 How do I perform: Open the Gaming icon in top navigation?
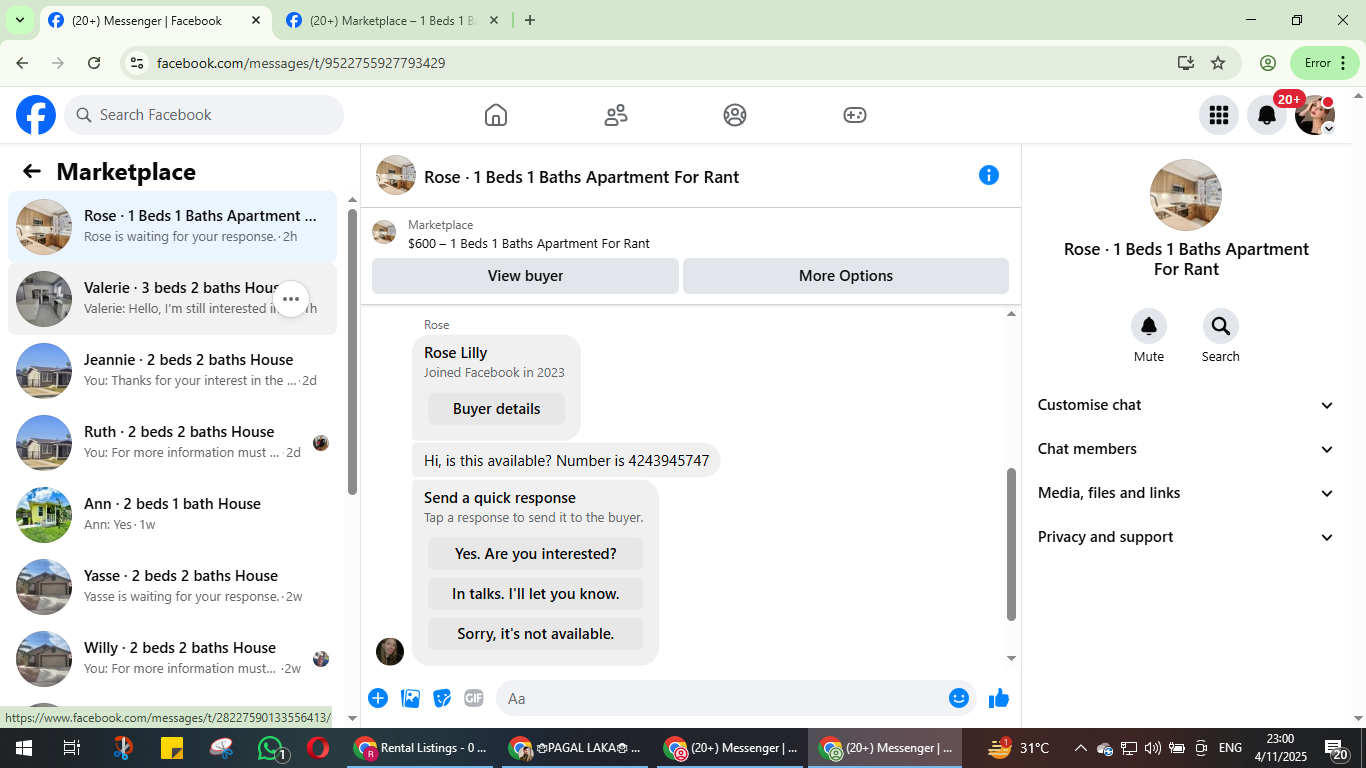[x=855, y=115]
